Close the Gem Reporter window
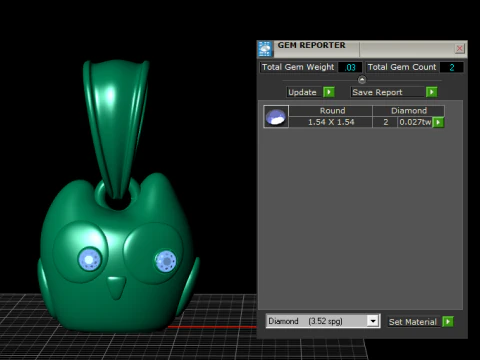The height and width of the screenshot is (360, 480). point(460,49)
